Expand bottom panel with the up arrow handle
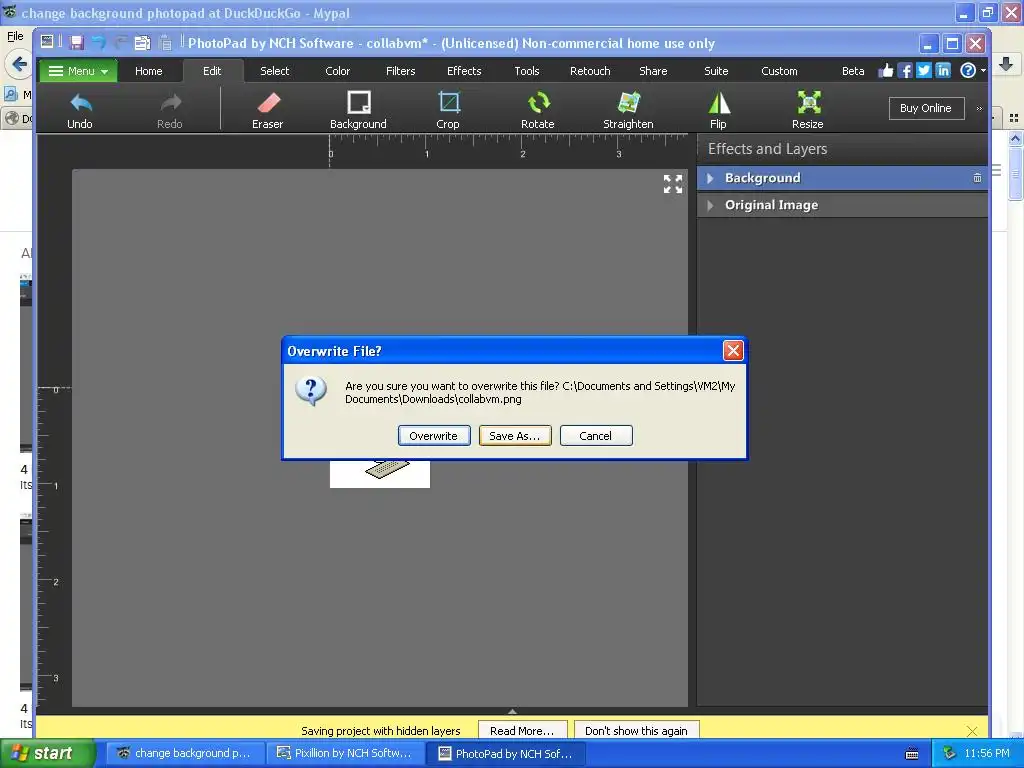The image size is (1024, 768). (512, 711)
